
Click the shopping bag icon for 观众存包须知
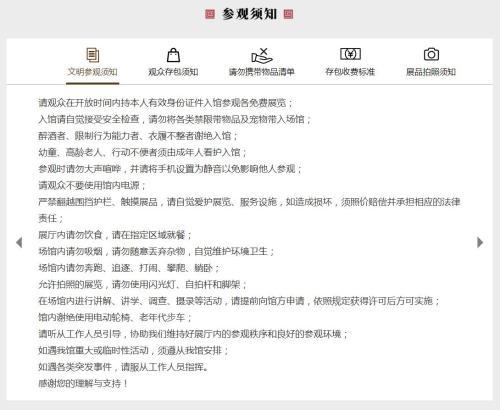[x=173, y=55]
